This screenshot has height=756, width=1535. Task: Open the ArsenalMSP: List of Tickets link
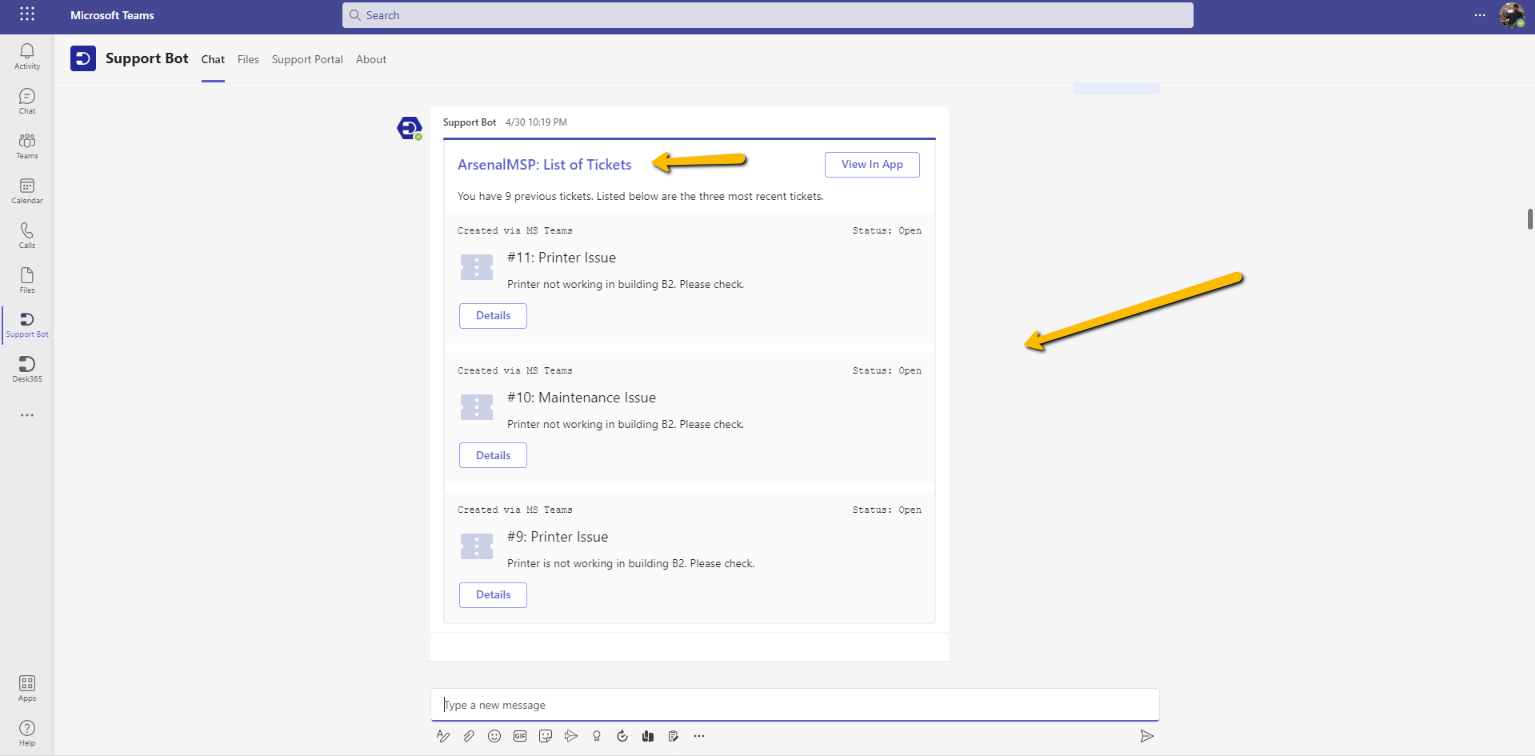(544, 164)
